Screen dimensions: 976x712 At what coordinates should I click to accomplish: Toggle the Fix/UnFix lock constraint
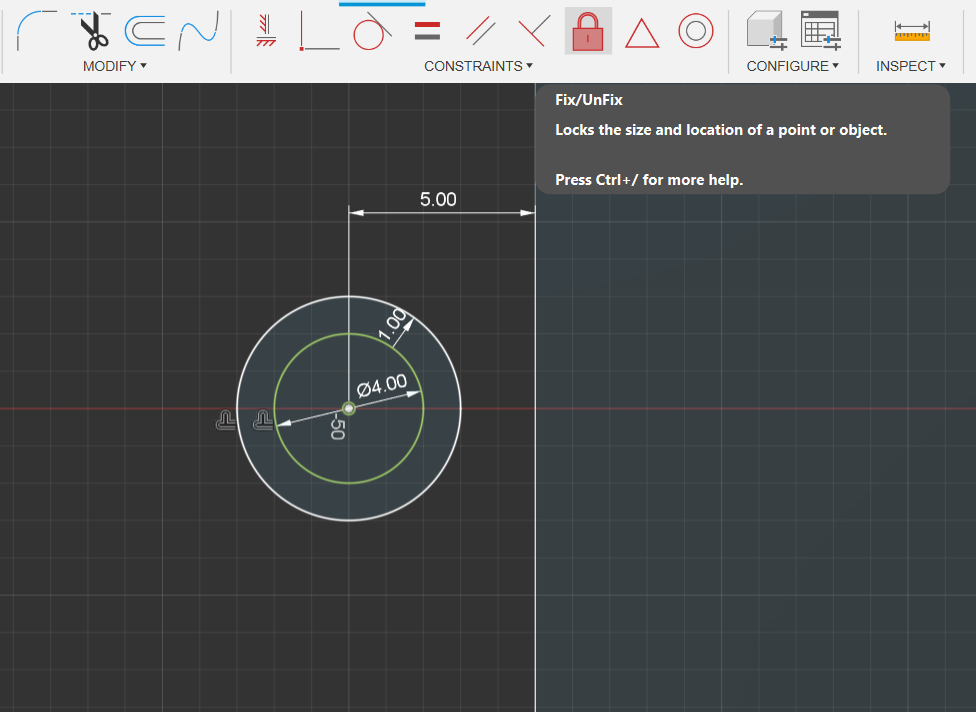pyautogui.click(x=588, y=31)
